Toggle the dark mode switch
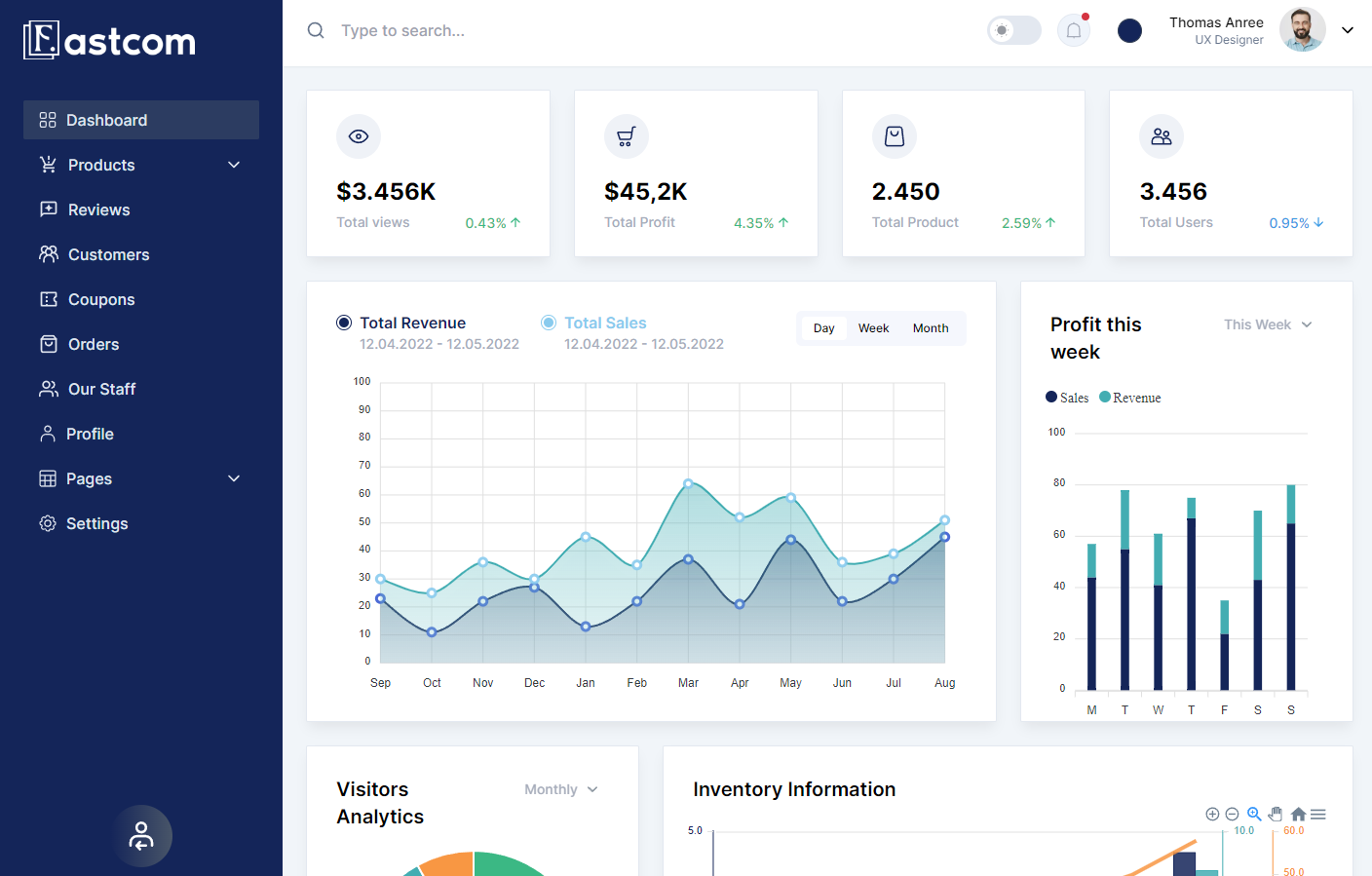 1013,30
